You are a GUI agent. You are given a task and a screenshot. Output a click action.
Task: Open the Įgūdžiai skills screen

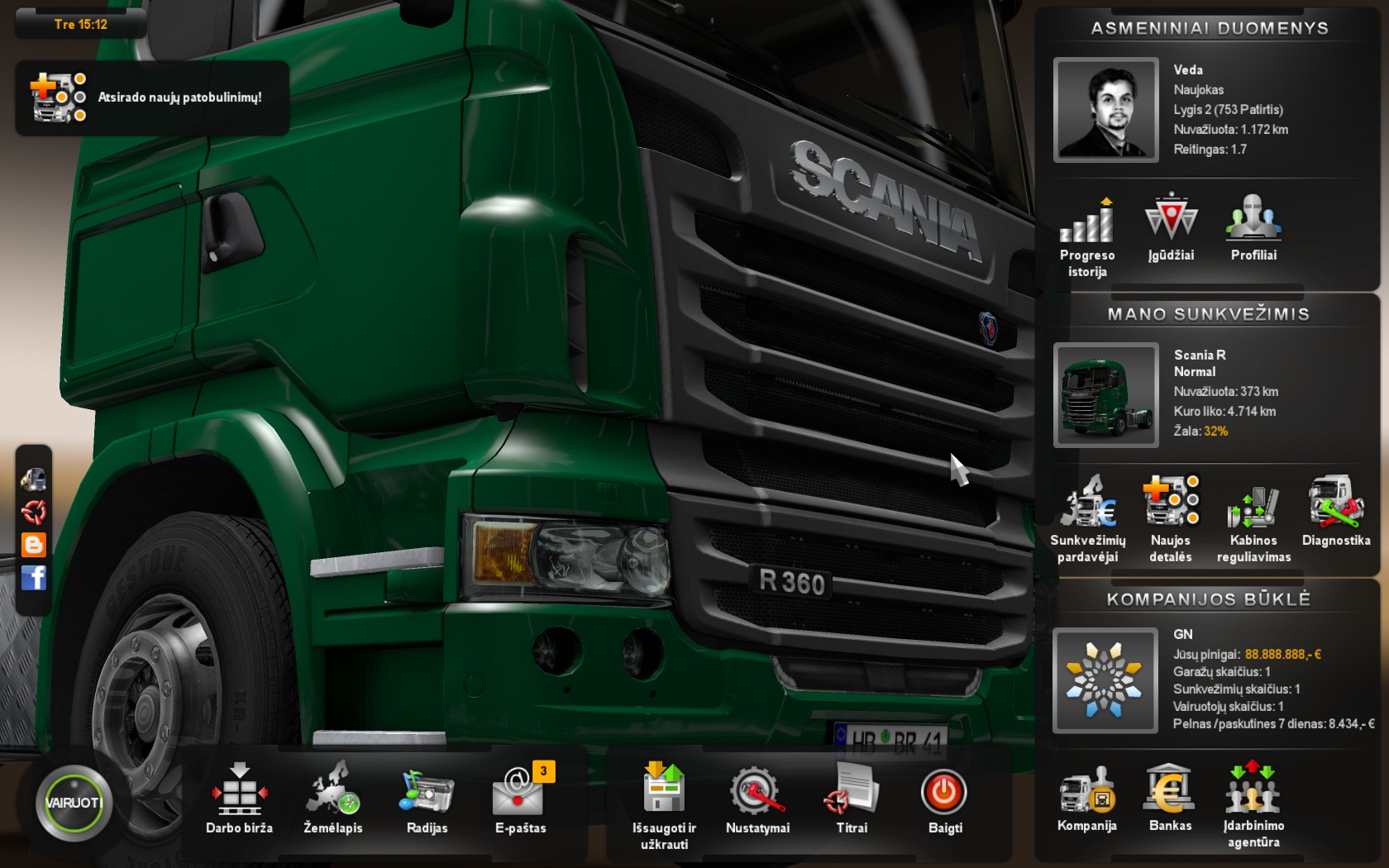[x=1171, y=228]
